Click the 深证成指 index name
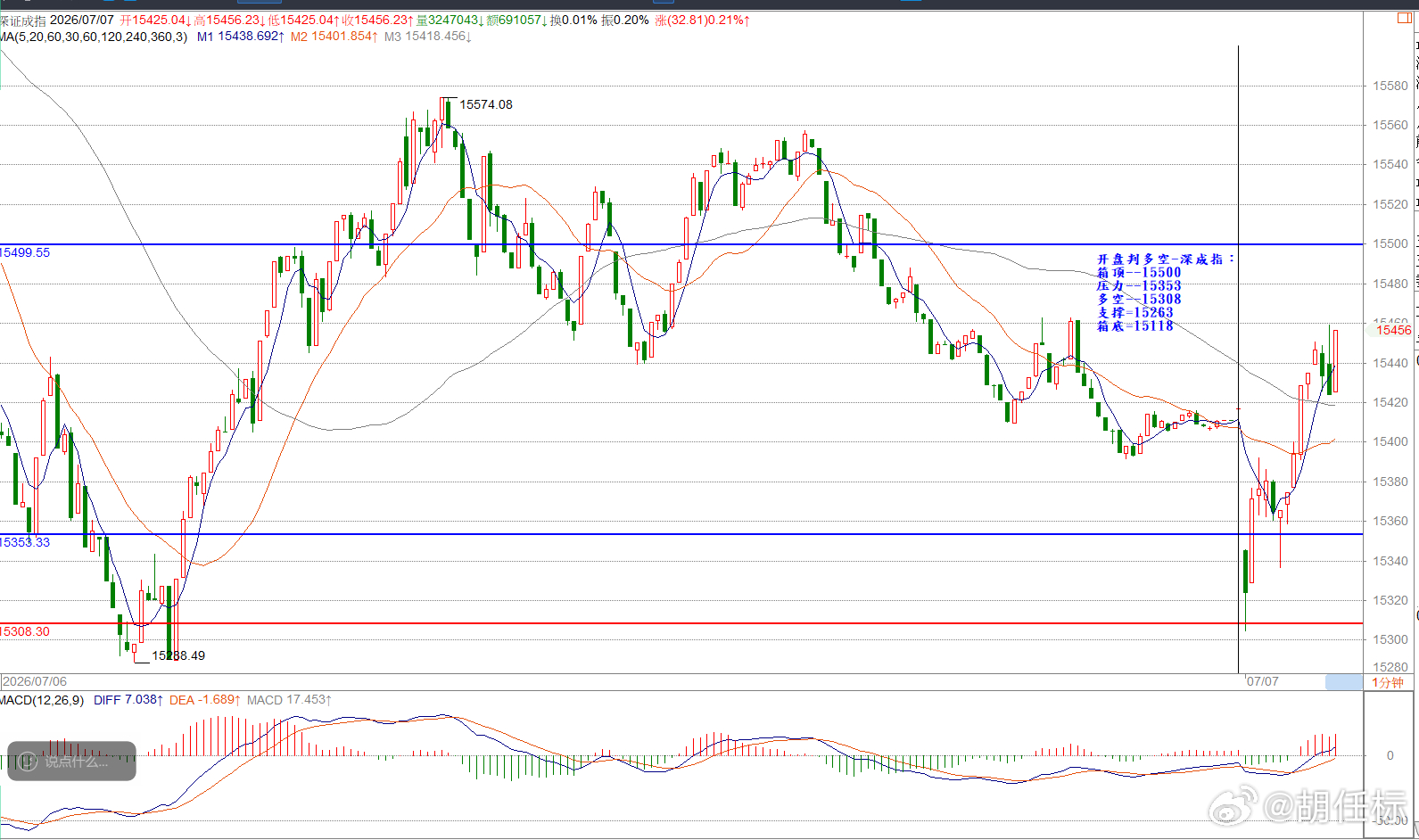Viewport: 1419px width, 840px height. coord(23,20)
